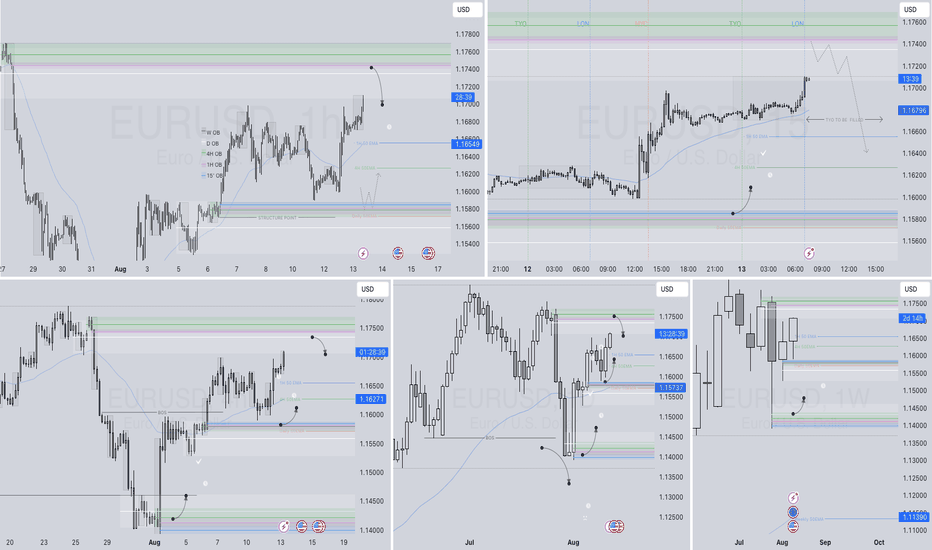Click the 1.16549 price label in 1h chart
Screen dimensions: 932x550
point(467,144)
